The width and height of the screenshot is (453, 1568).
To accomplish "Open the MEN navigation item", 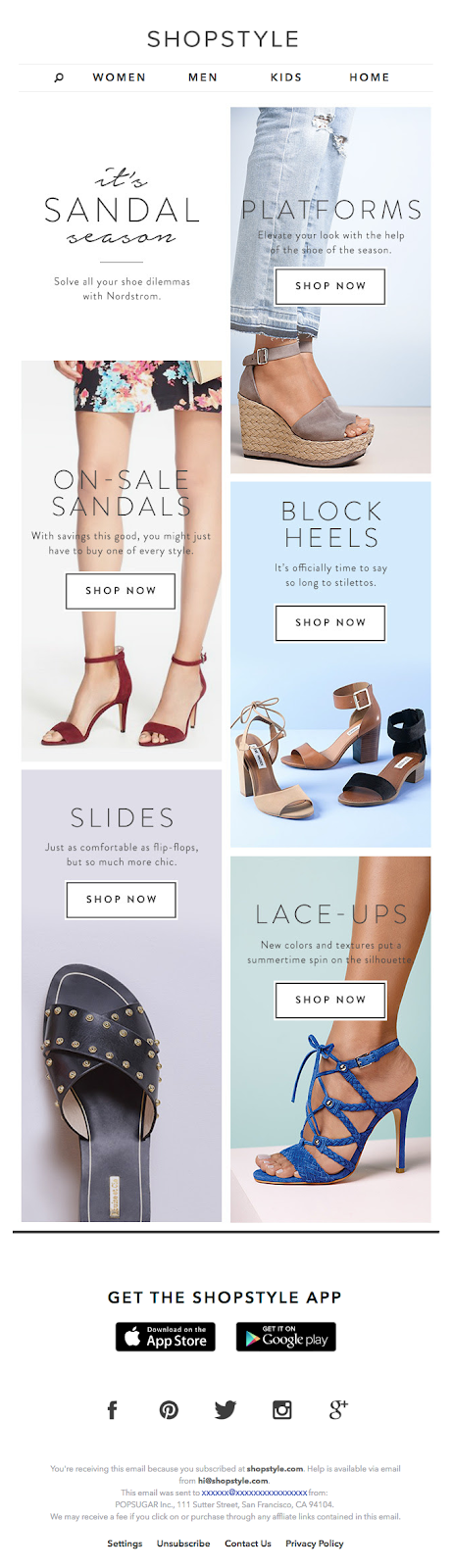I will tap(203, 77).
